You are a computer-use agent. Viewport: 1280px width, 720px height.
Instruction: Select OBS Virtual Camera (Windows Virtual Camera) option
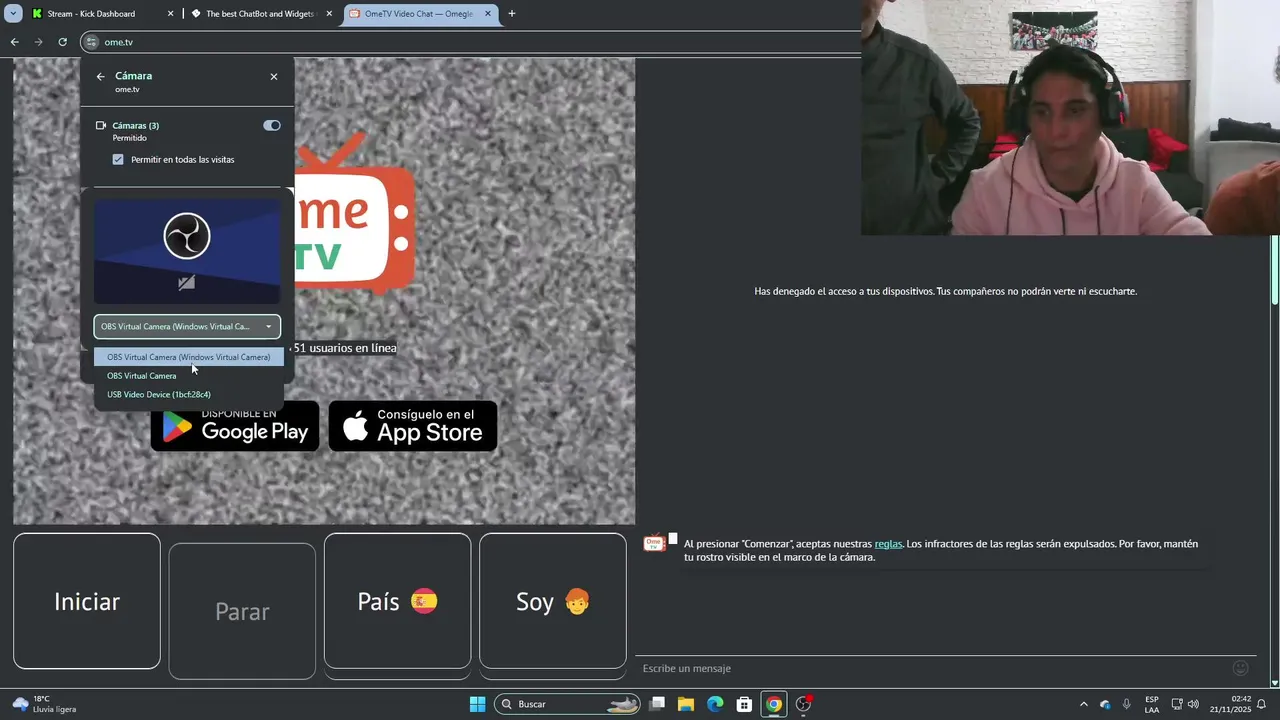(189, 357)
